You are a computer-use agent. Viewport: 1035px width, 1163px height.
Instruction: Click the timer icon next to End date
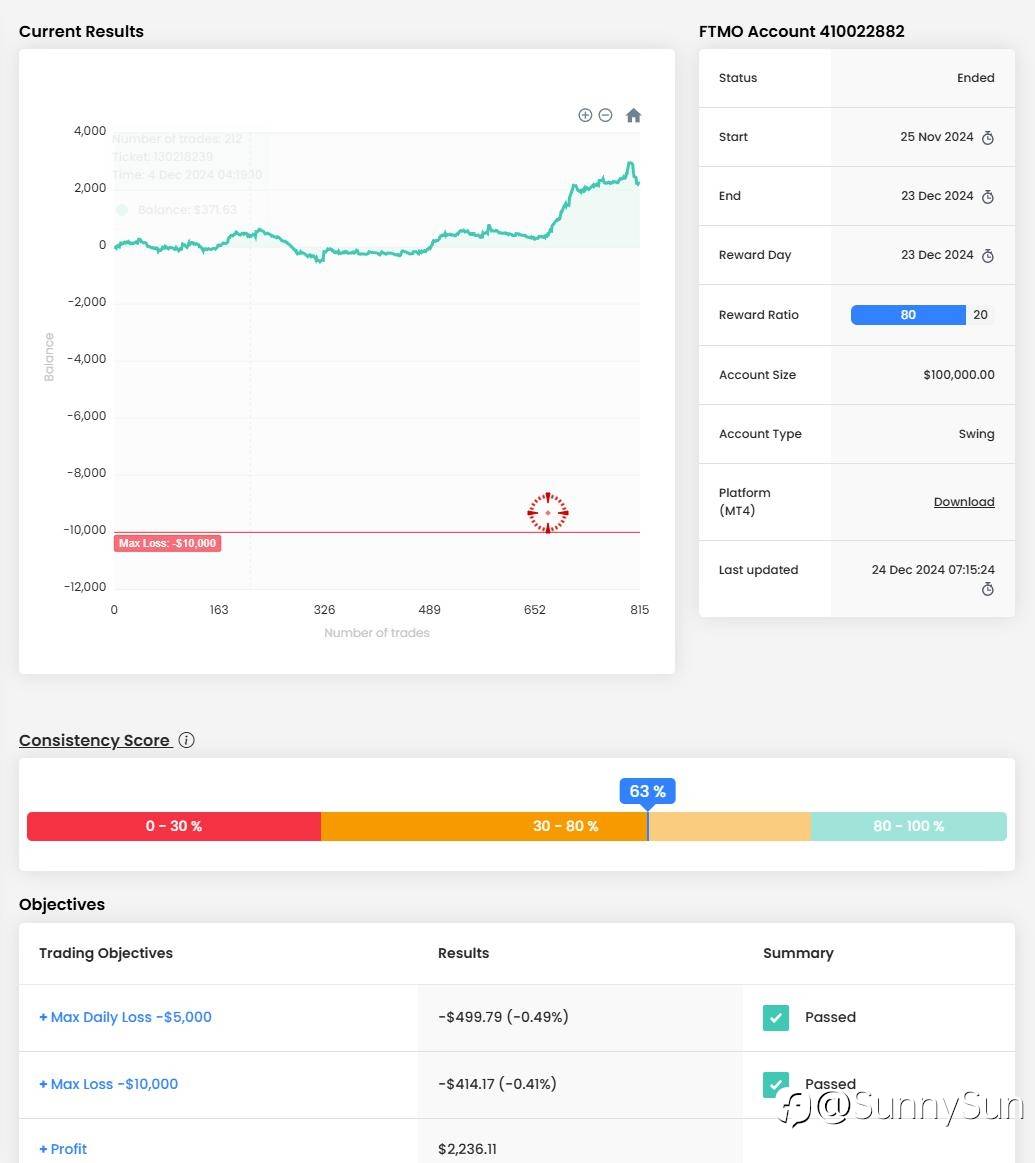988,197
